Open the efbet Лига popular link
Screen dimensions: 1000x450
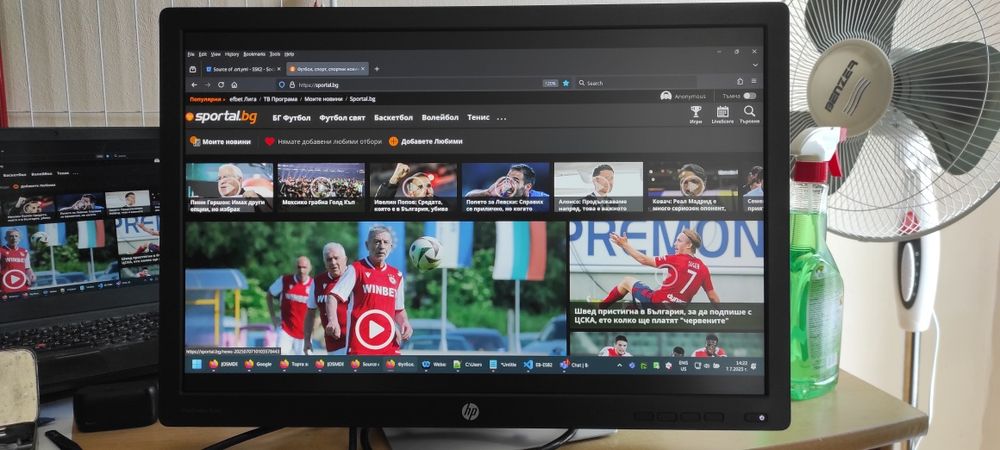(x=243, y=99)
